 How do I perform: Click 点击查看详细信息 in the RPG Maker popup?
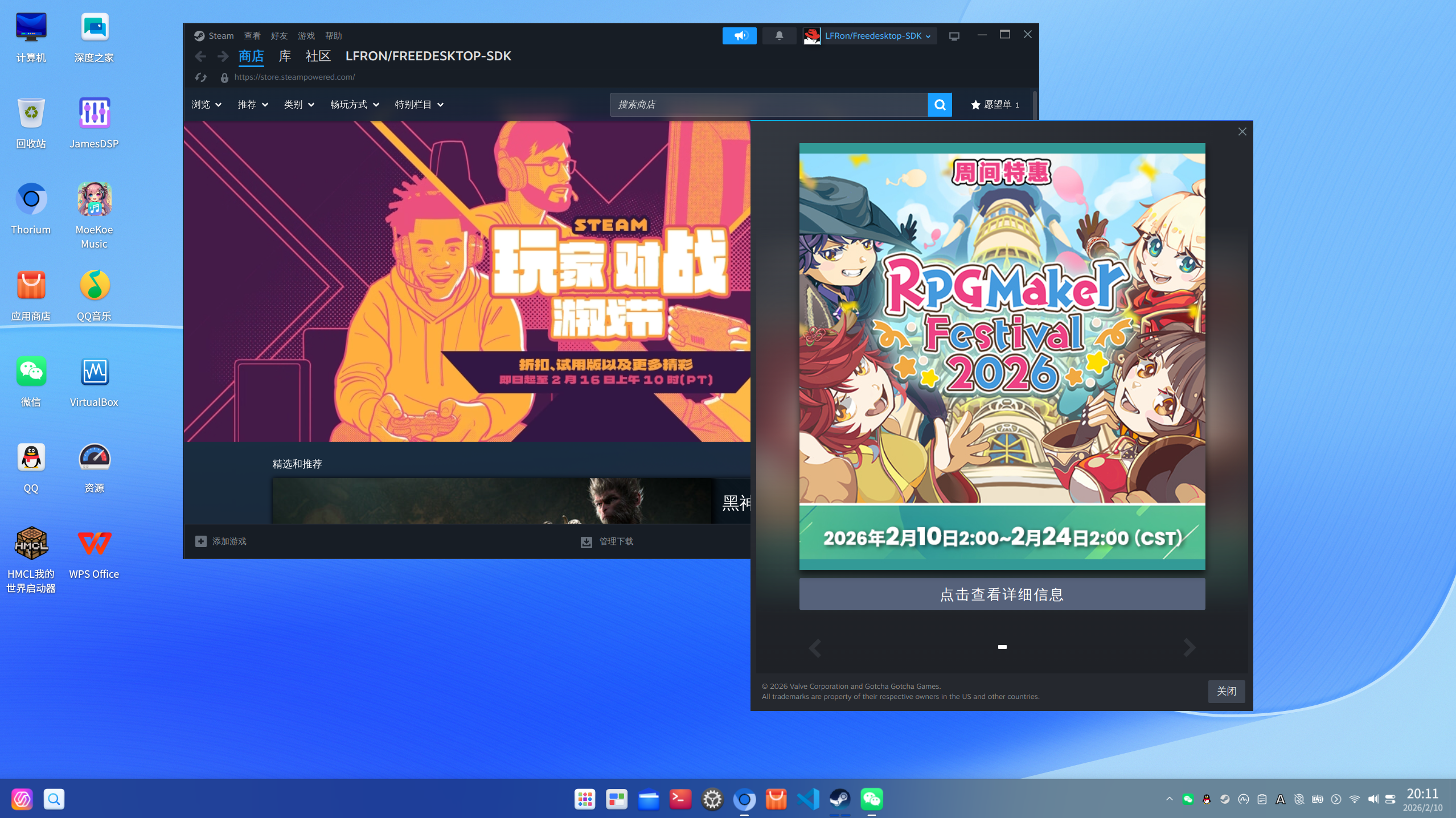[x=1002, y=594]
